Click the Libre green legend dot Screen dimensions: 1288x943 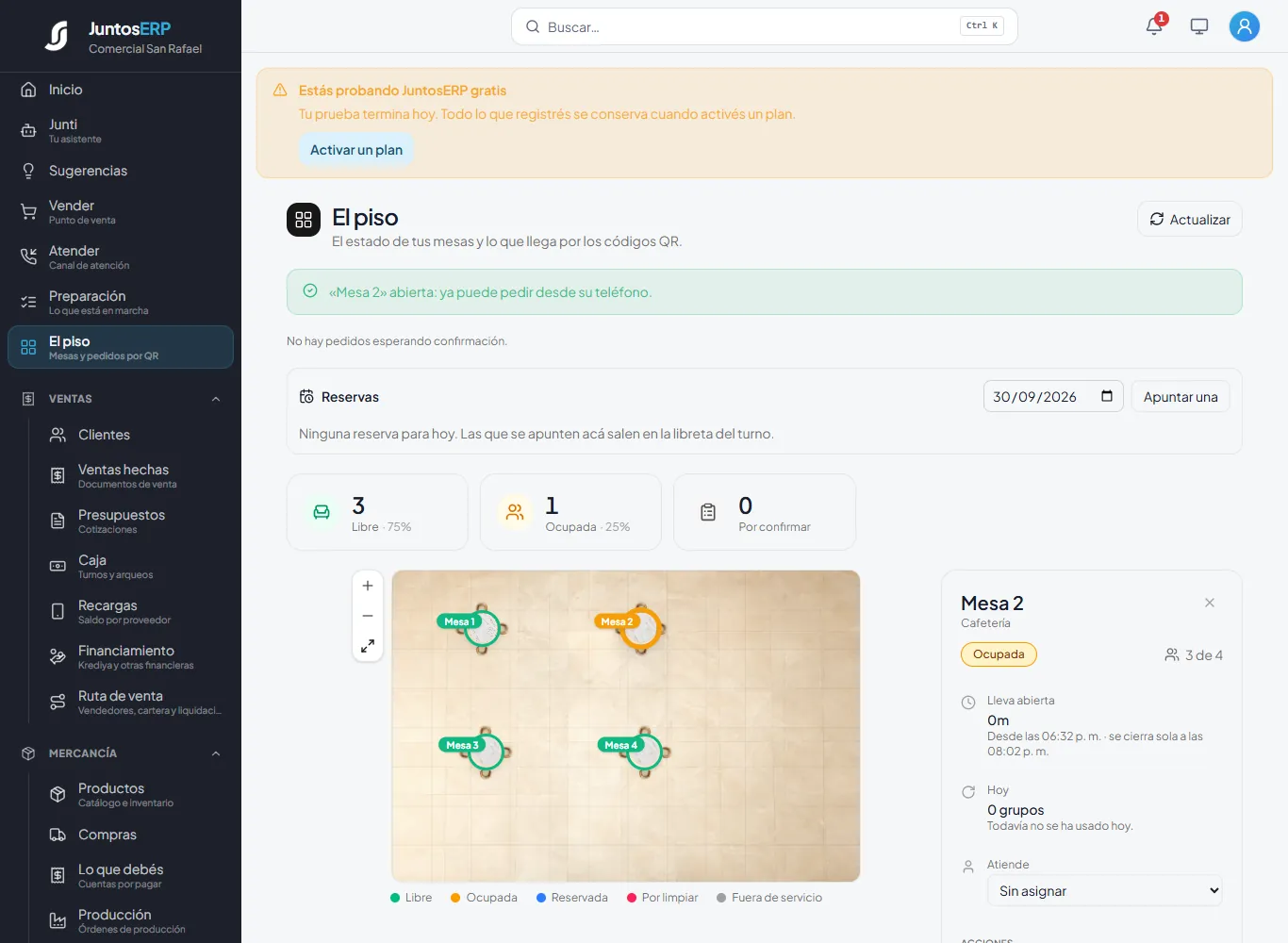(x=395, y=898)
